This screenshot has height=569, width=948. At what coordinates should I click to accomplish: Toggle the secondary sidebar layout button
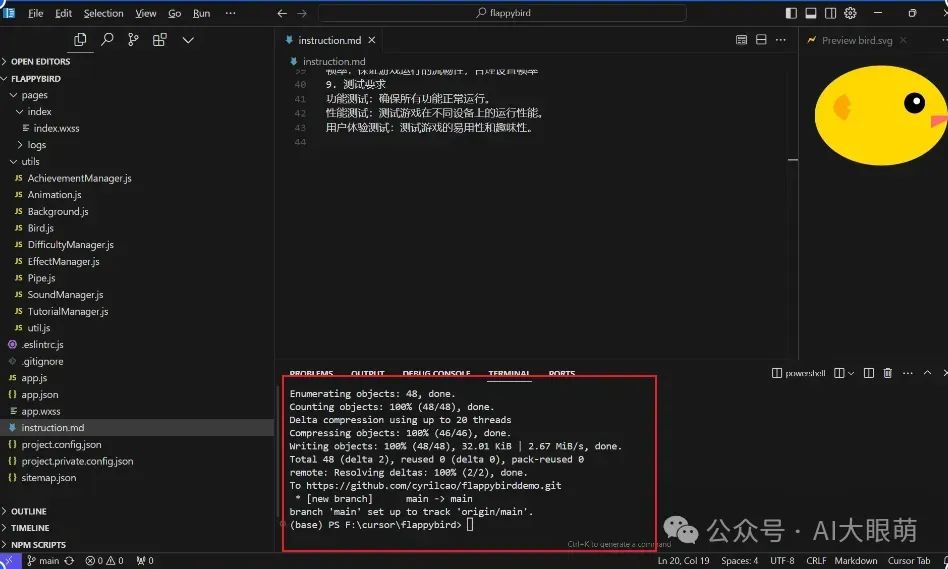tap(831, 13)
